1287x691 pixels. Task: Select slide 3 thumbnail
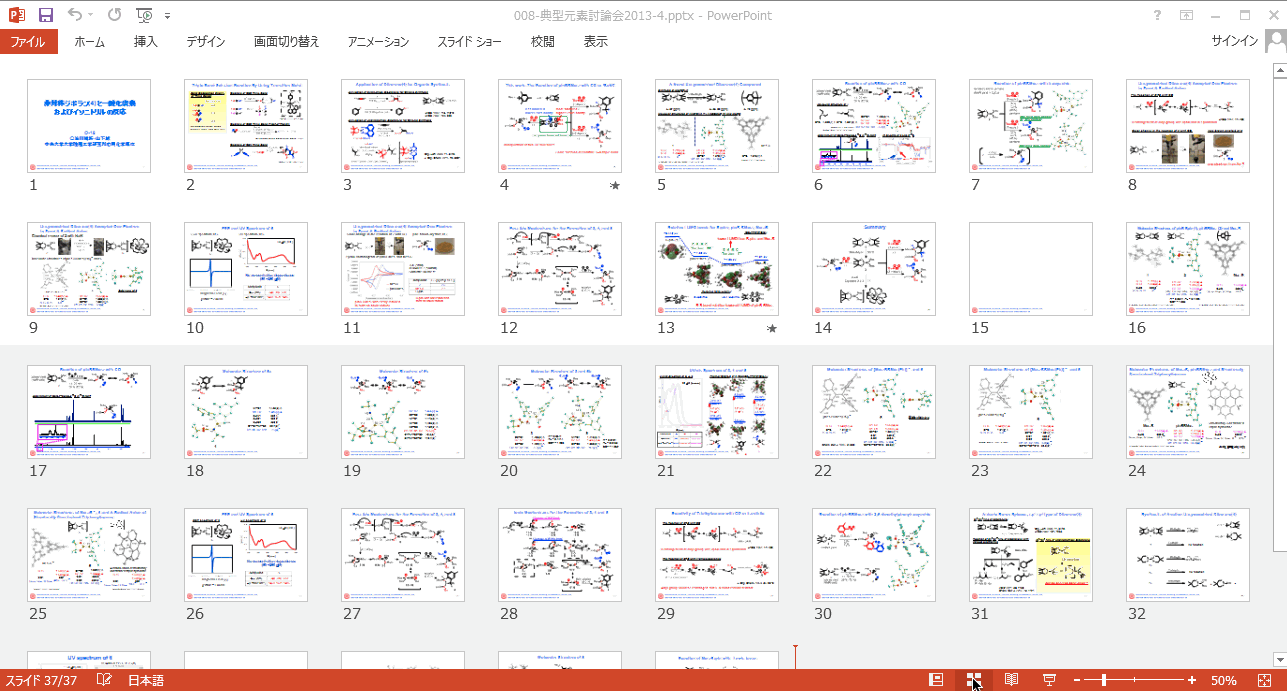403,126
